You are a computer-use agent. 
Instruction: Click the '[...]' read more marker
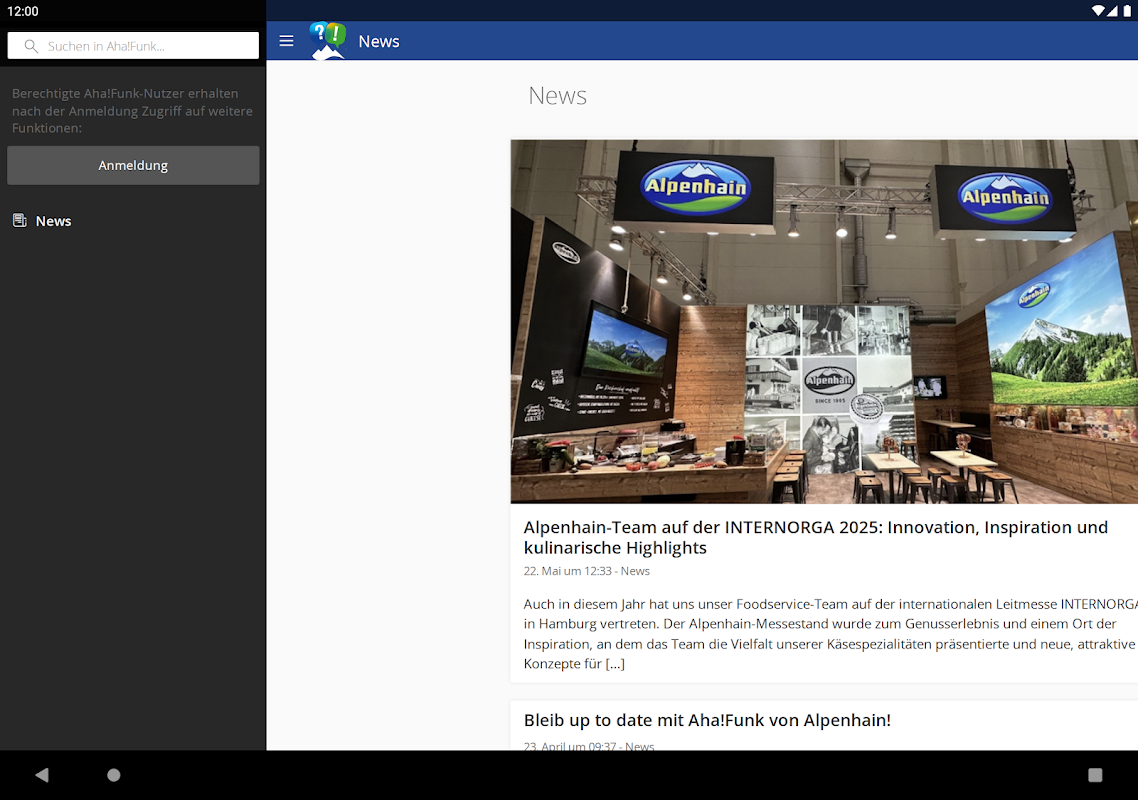coord(615,663)
